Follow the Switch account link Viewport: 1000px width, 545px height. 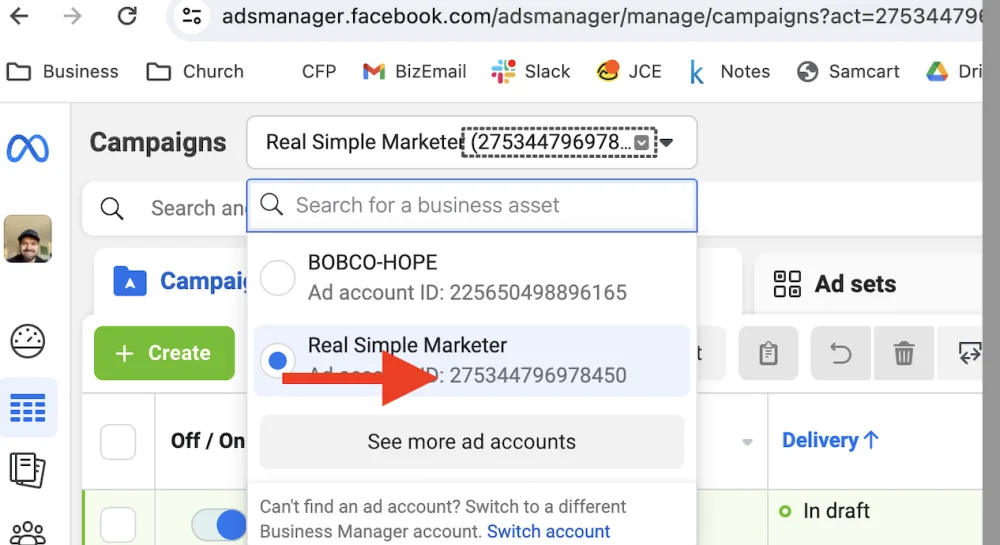pyautogui.click(x=548, y=532)
